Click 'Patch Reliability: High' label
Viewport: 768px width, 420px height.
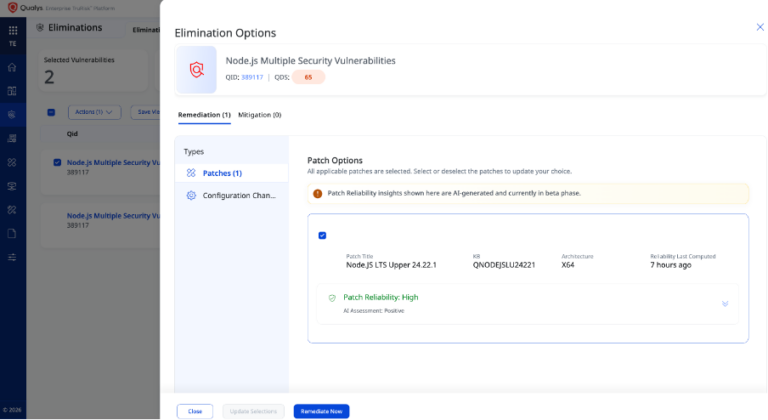point(381,297)
